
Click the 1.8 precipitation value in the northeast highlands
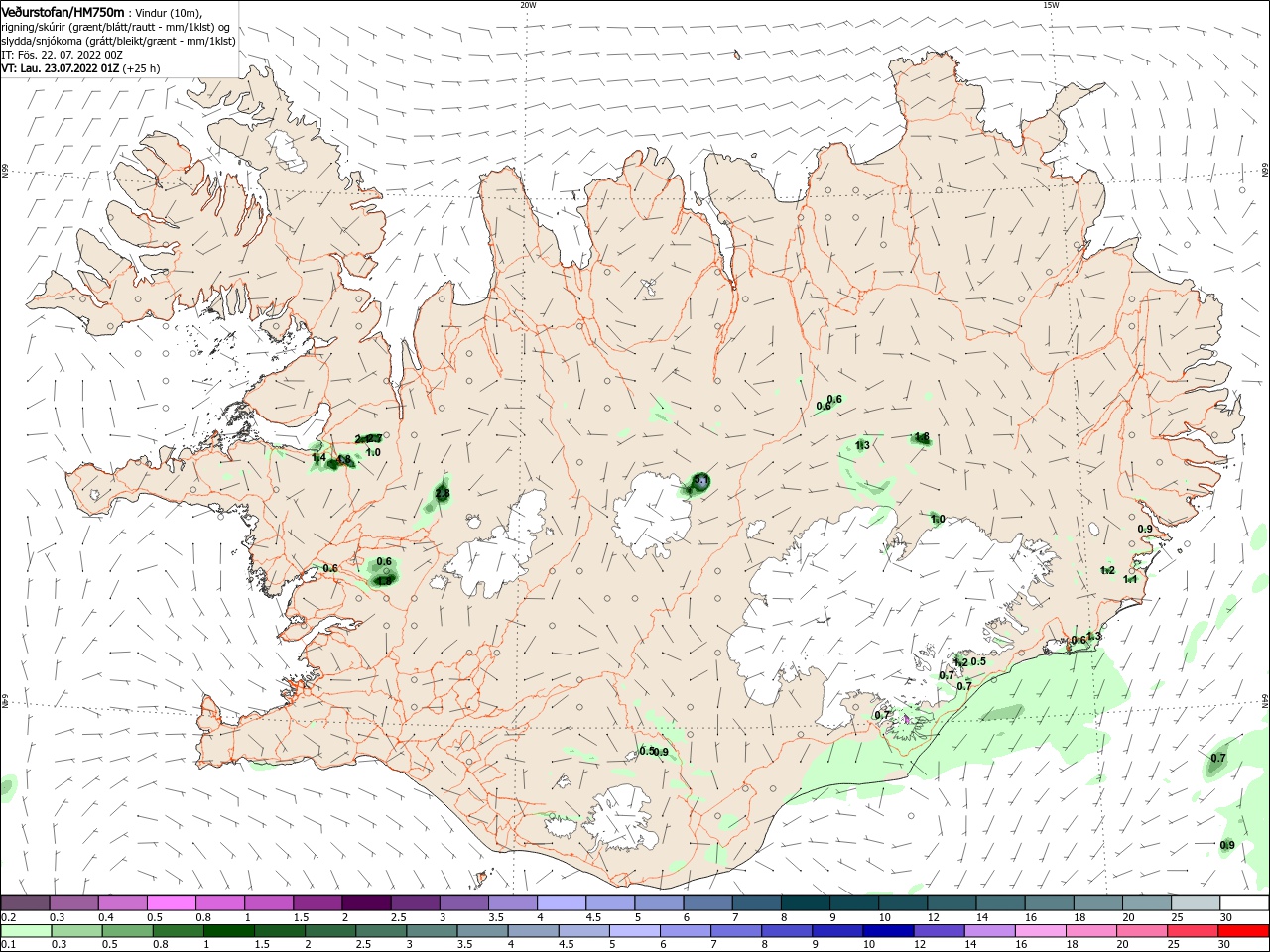(x=922, y=437)
